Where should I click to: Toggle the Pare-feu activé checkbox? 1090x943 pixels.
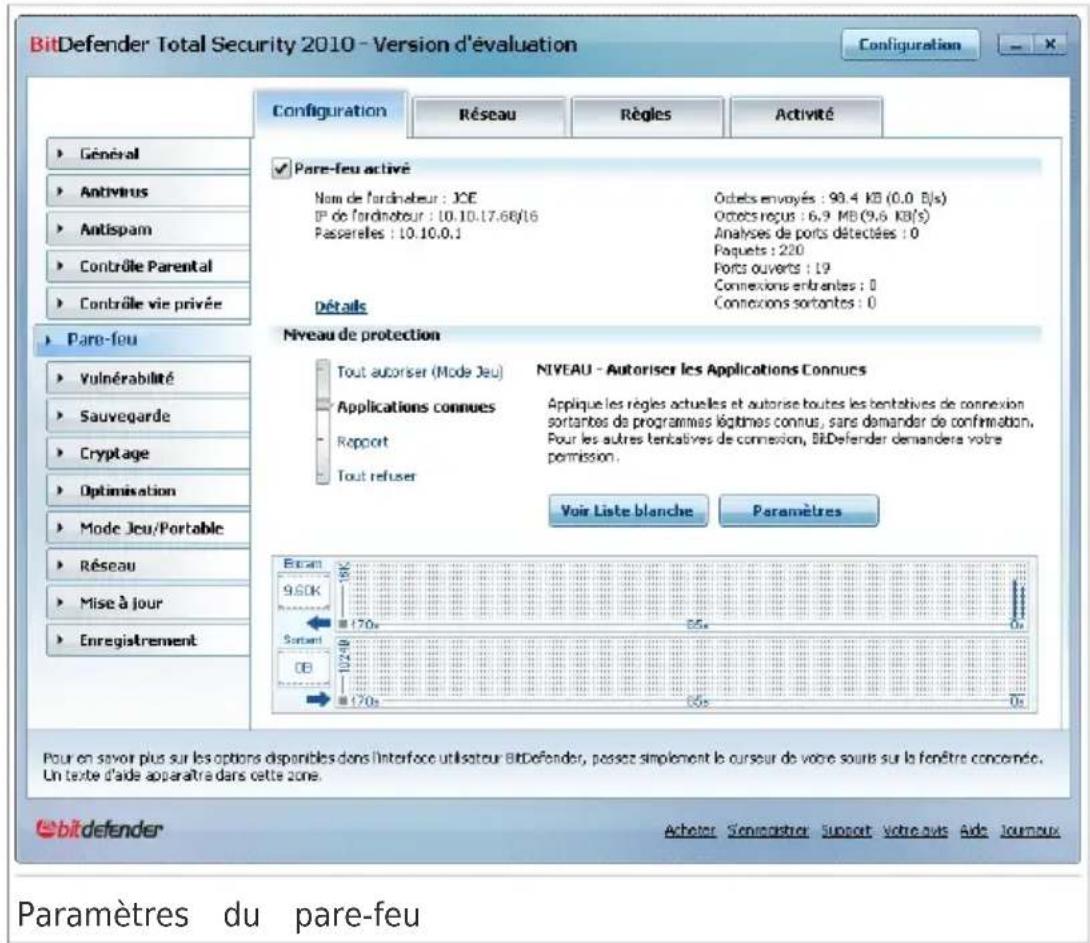[281, 169]
